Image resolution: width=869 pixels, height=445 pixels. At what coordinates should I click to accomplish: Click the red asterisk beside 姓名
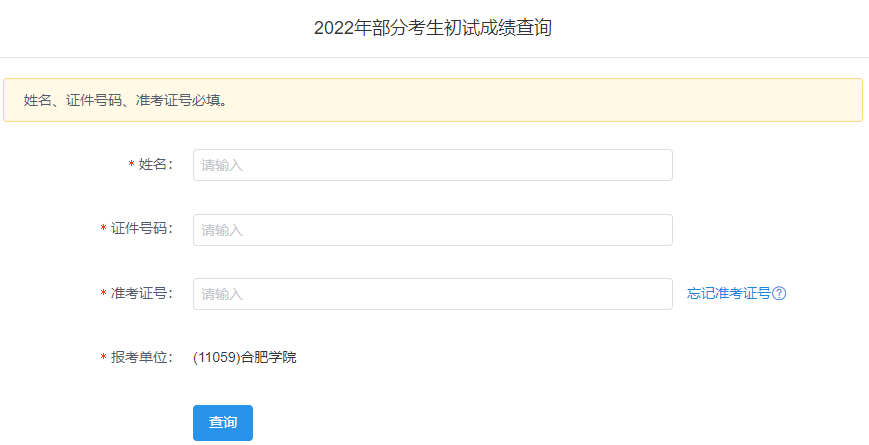[x=131, y=166]
